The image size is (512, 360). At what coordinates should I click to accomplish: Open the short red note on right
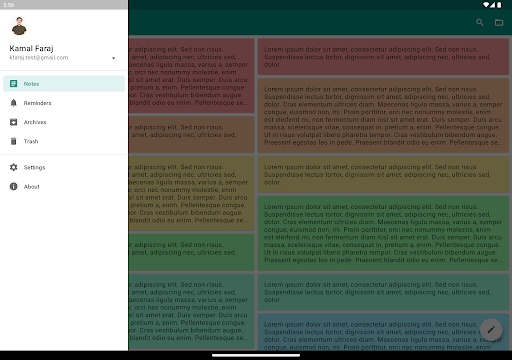pyautogui.click(x=383, y=57)
